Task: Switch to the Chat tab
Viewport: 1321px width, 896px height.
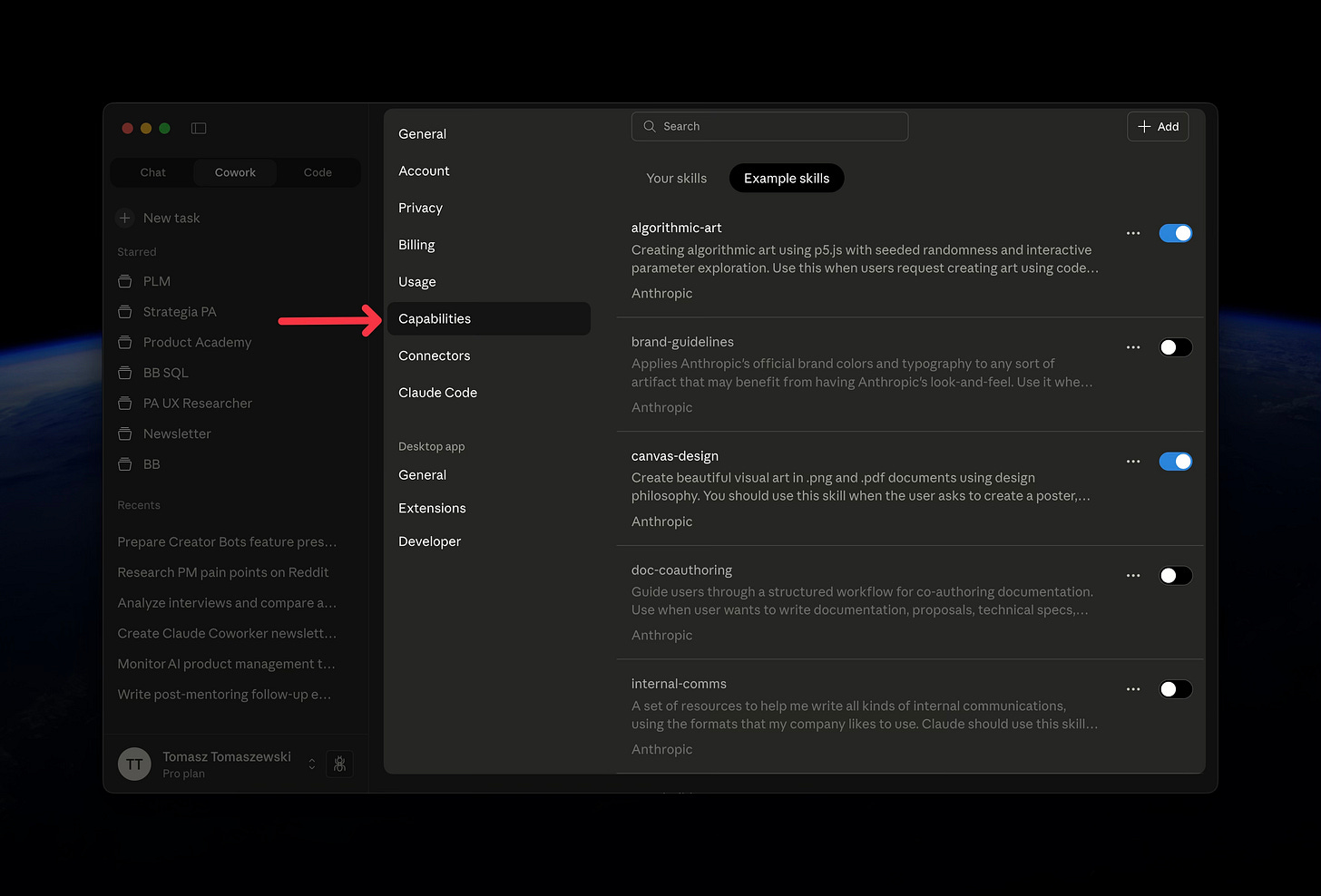Action: [152, 172]
